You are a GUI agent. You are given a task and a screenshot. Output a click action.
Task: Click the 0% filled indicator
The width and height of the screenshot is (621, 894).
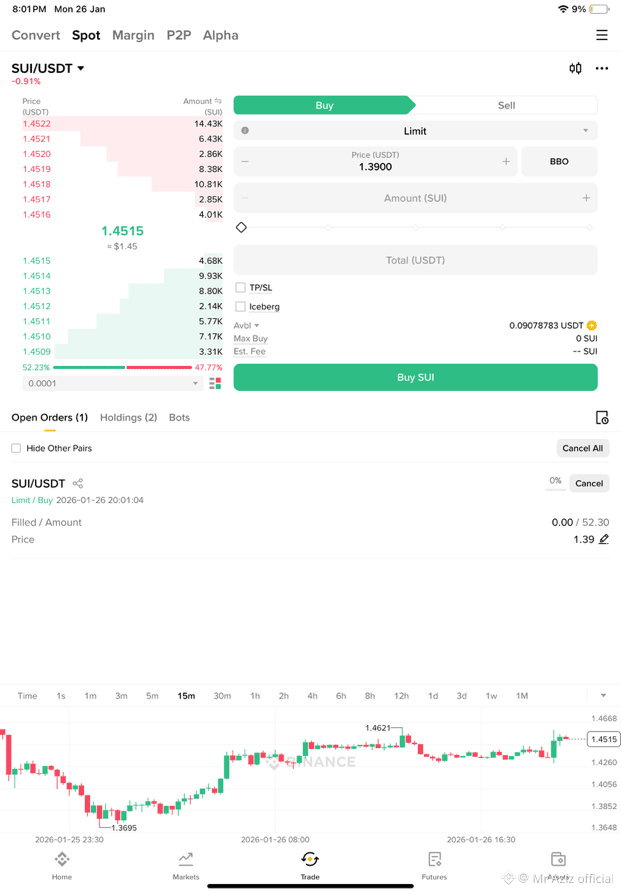click(x=555, y=481)
